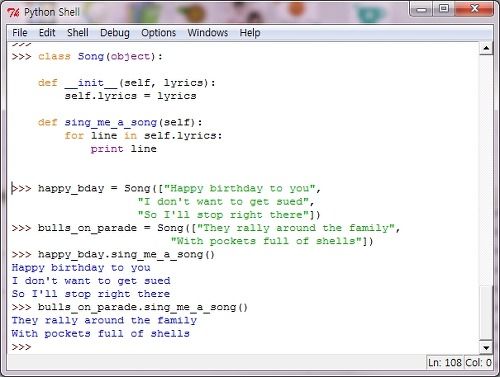Click the 'def sing_me_a_song(self):' line
Screen dimensions: 500x377
120,123
